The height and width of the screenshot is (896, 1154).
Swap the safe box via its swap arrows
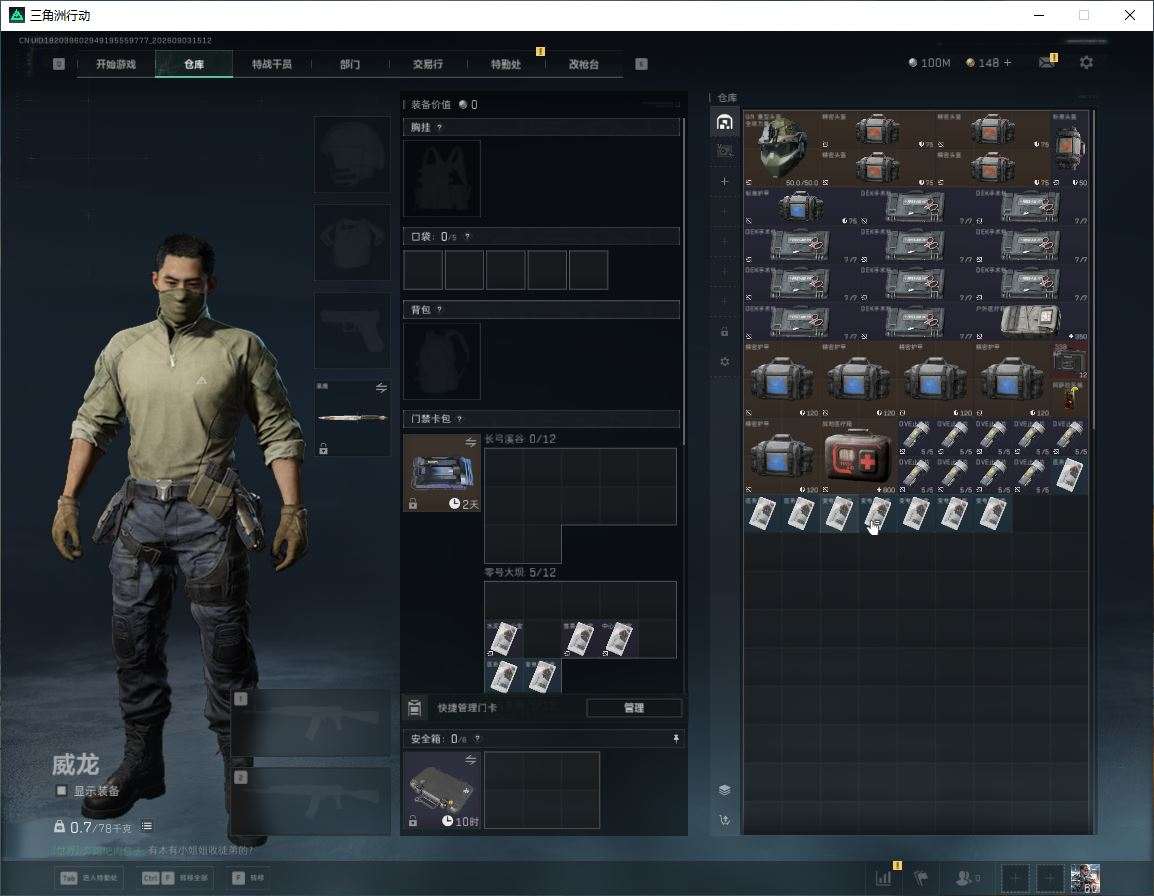tap(470, 760)
